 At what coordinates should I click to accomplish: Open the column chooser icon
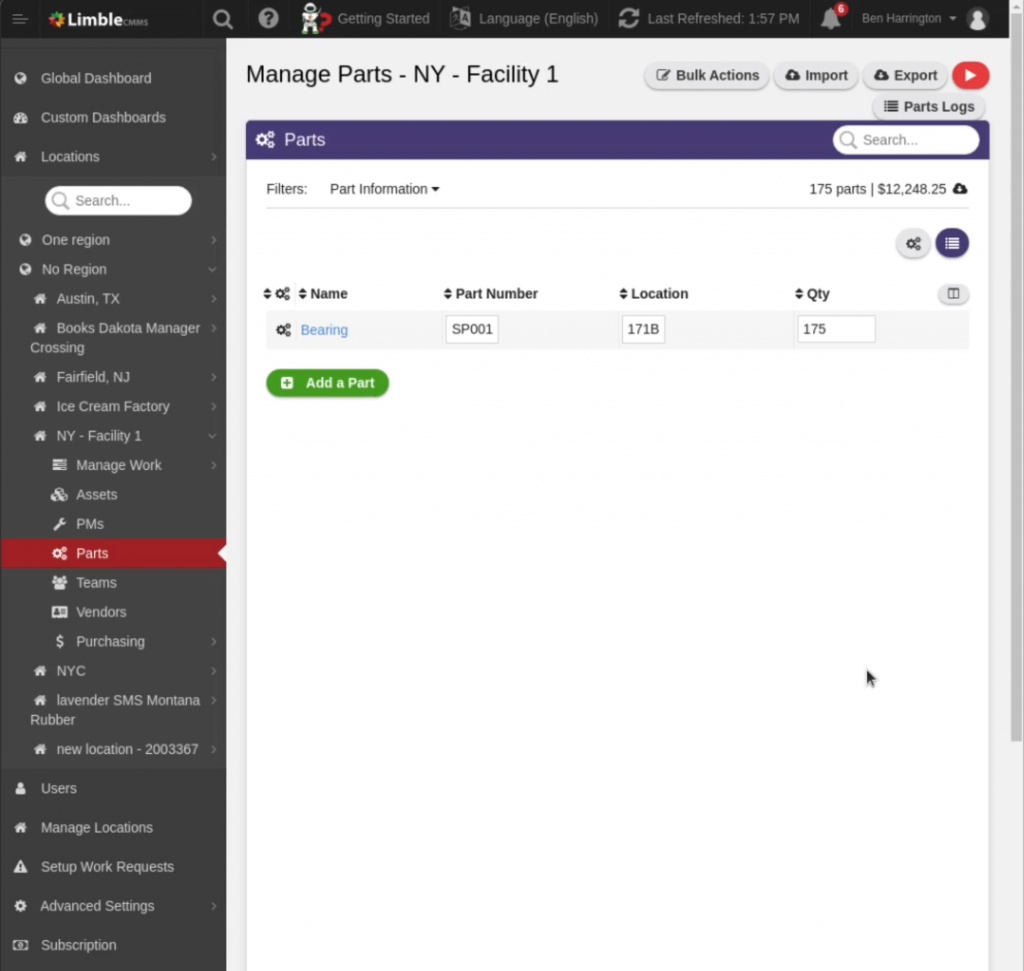953,294
